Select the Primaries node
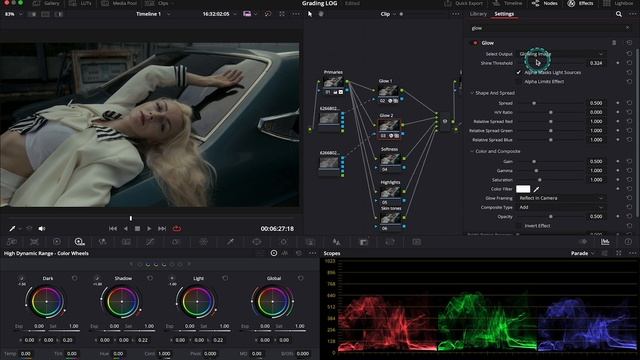The image size is (640, 360). point(333,82)
